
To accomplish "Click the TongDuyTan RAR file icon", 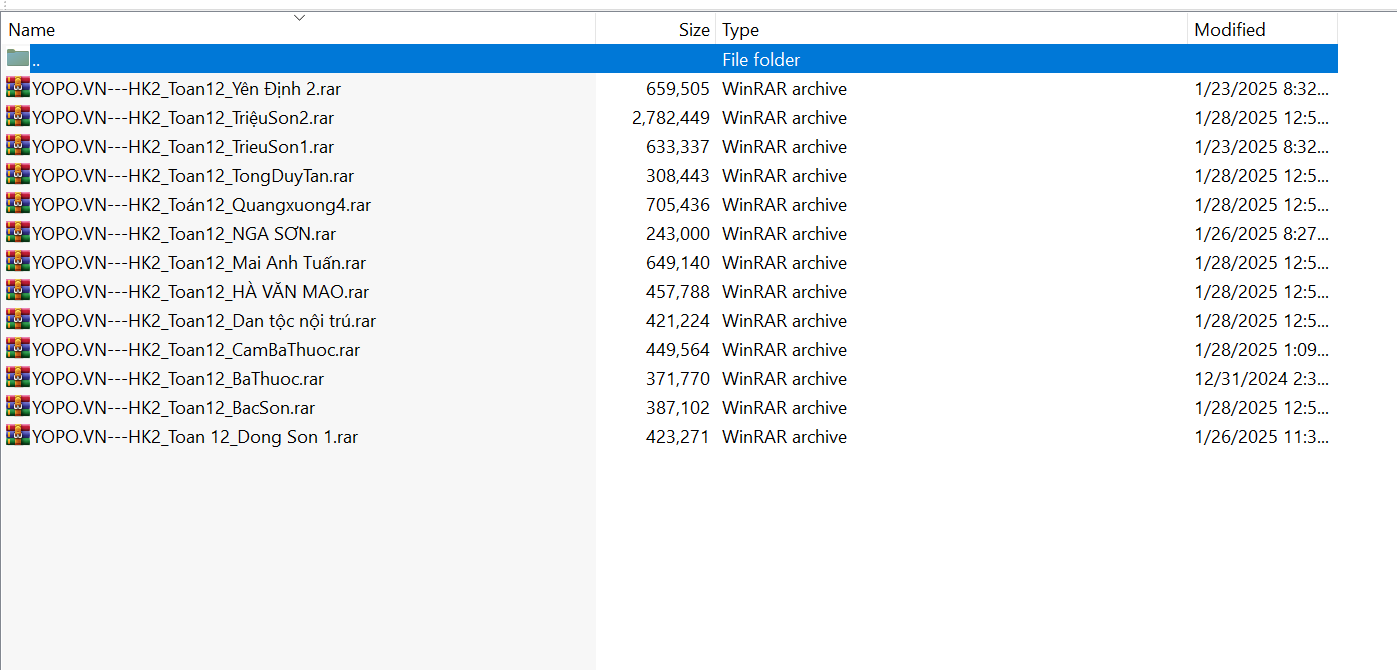I will coord(17,175).
